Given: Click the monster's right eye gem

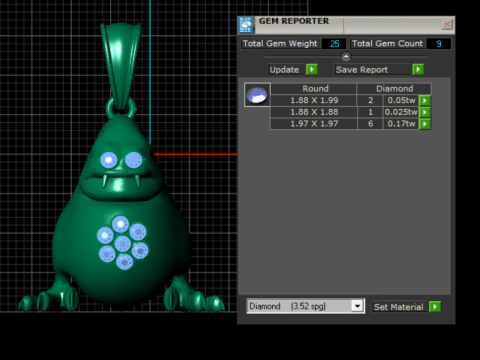Looking at the screenshot, I should point(134,160).
